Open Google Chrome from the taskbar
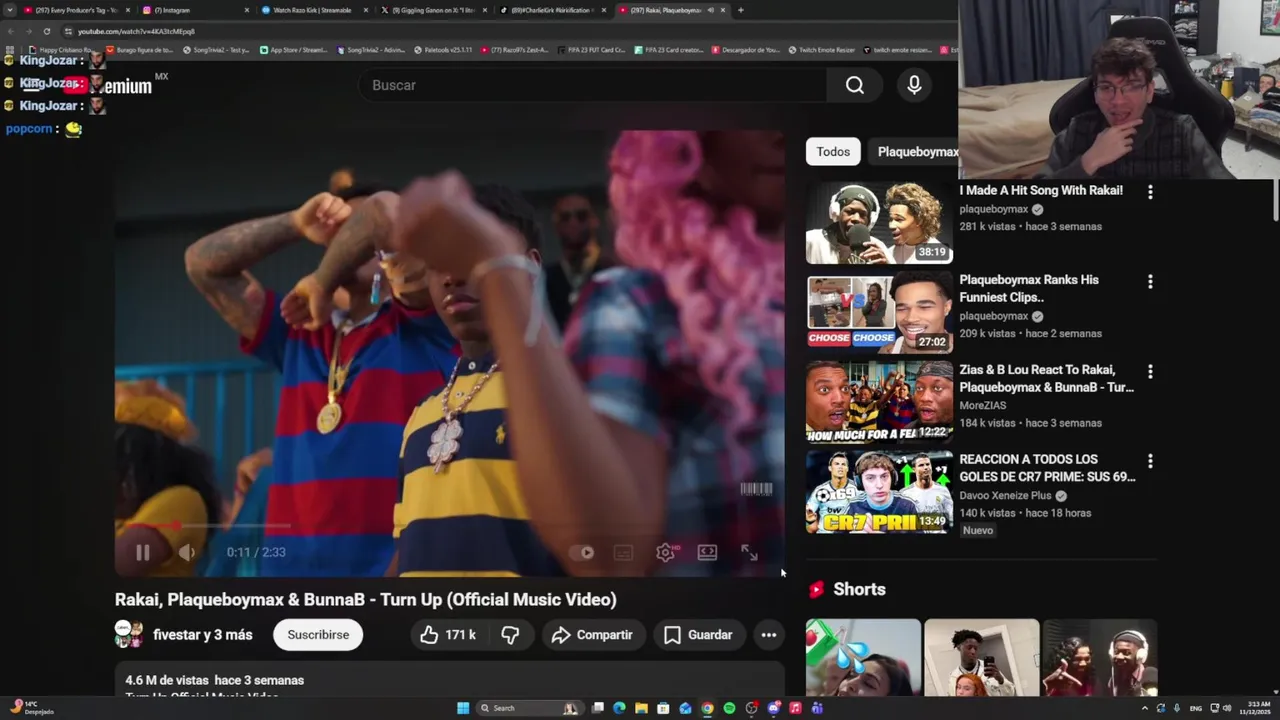 [707, 708]
